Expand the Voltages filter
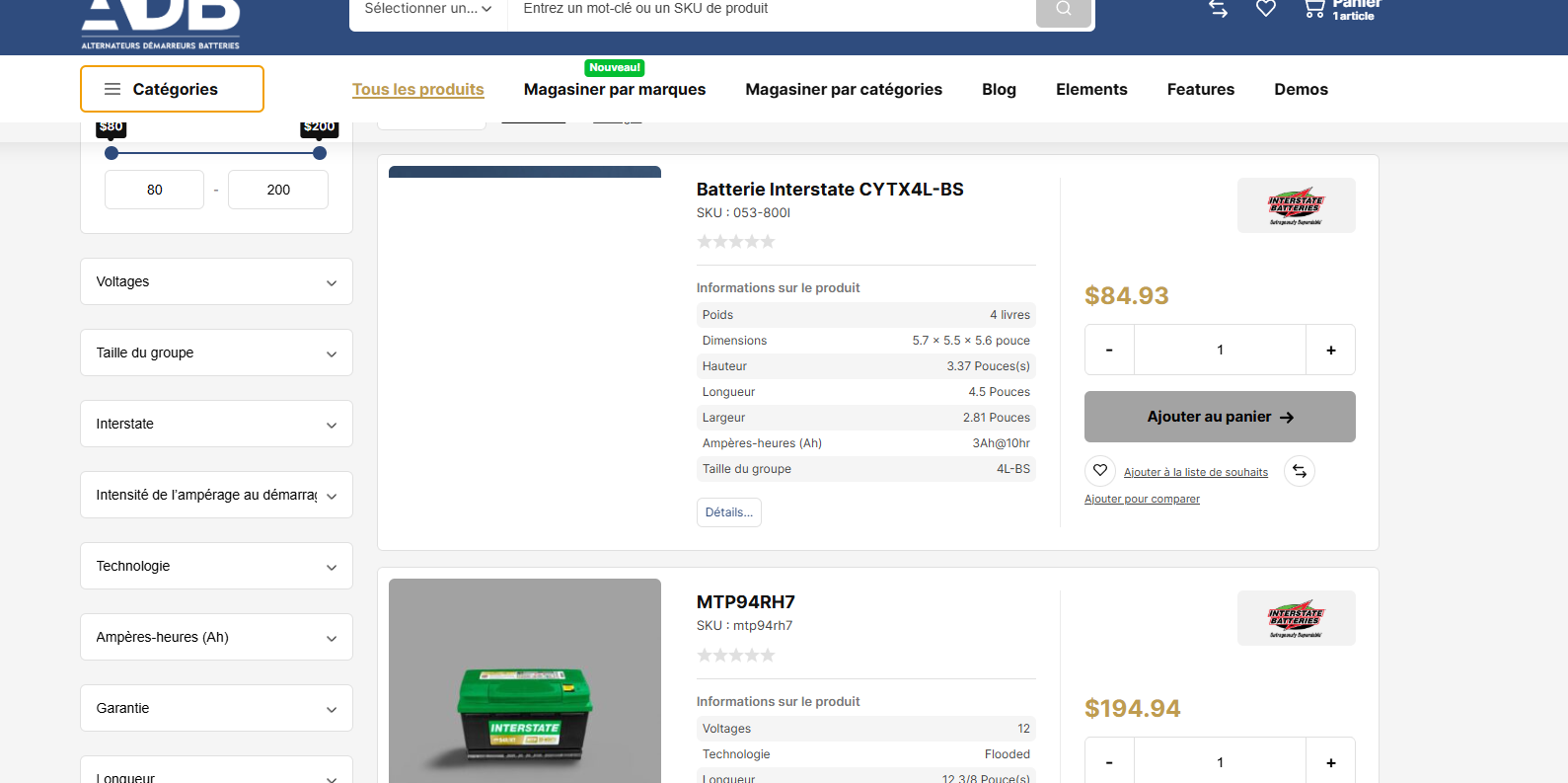Viewport: 1568px width, 783px height. click(x=216, y=281)
